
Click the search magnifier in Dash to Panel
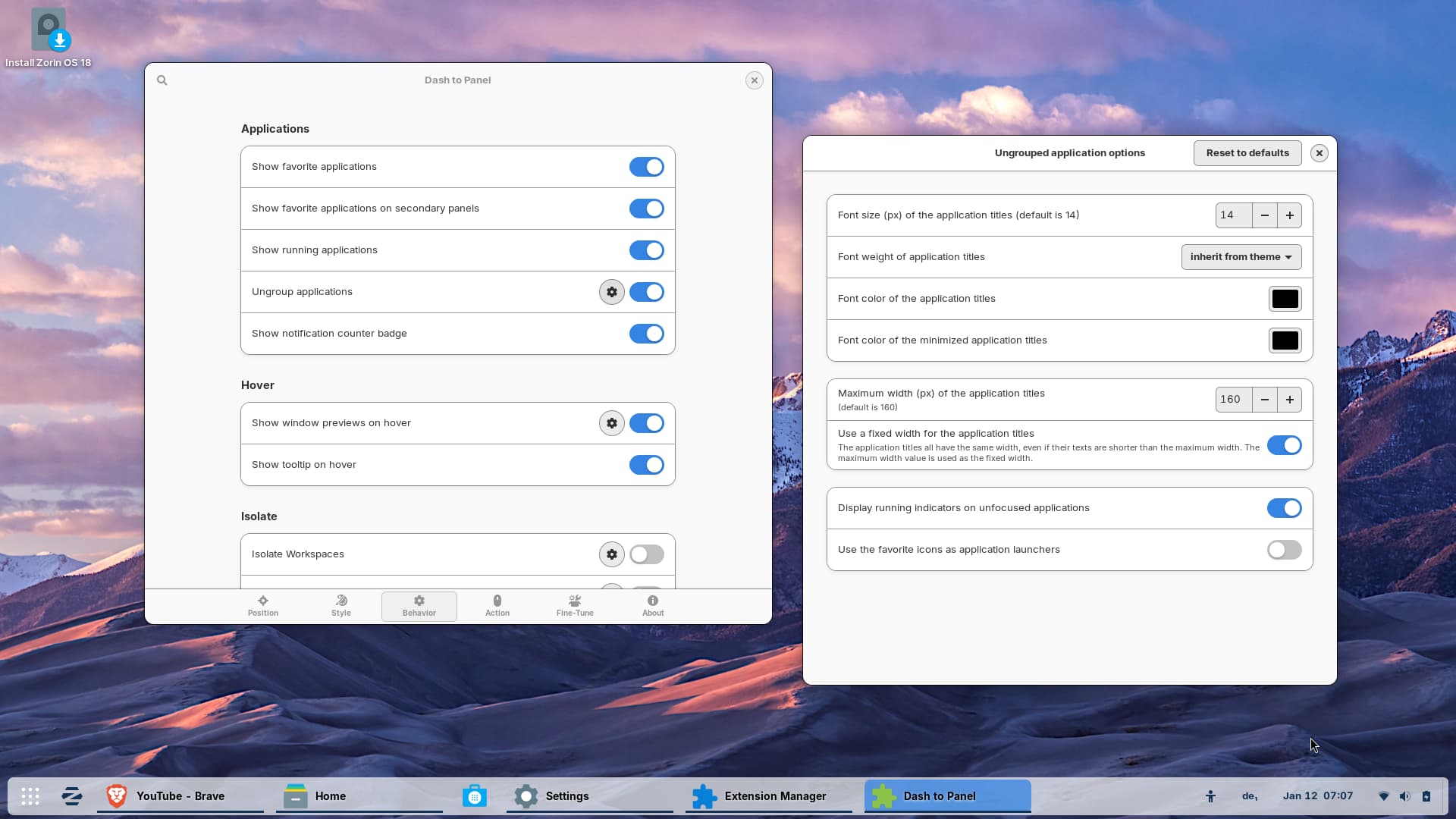point(162,80)
